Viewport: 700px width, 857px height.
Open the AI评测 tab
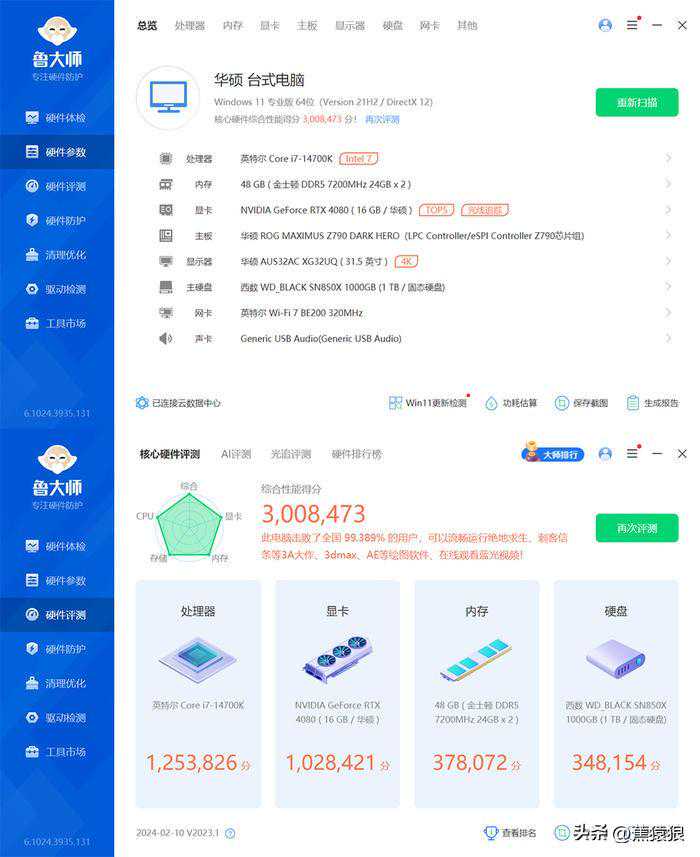(x=236, y=454)
